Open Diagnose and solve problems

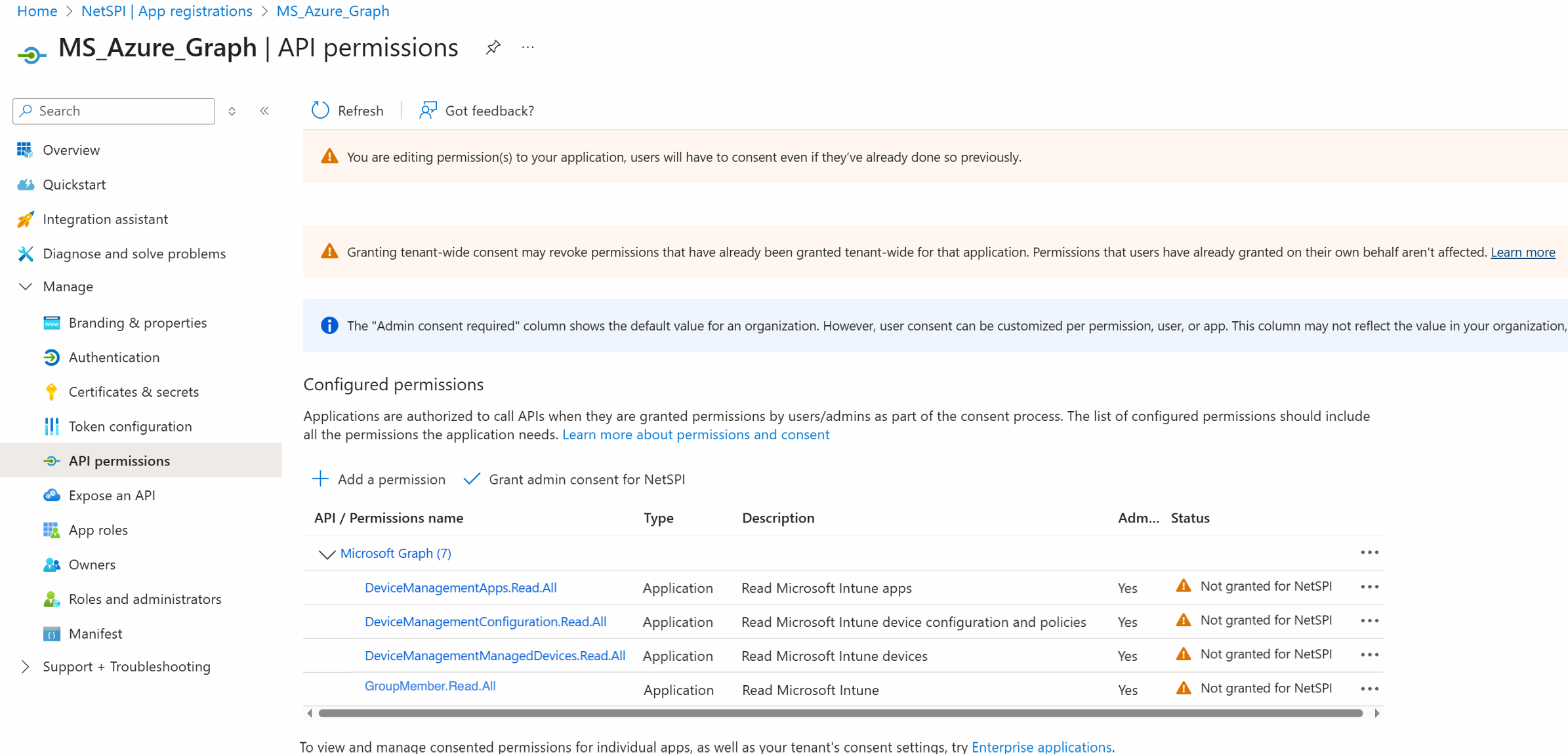click(x=134, y=254)
